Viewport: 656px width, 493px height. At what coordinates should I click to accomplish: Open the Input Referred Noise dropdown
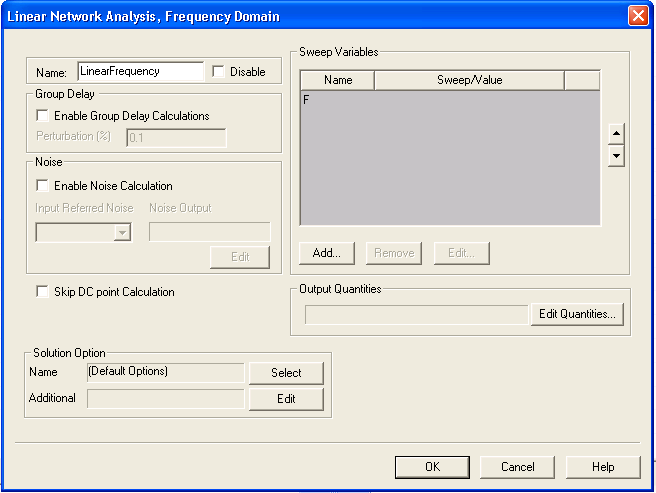tap(122, 232)
